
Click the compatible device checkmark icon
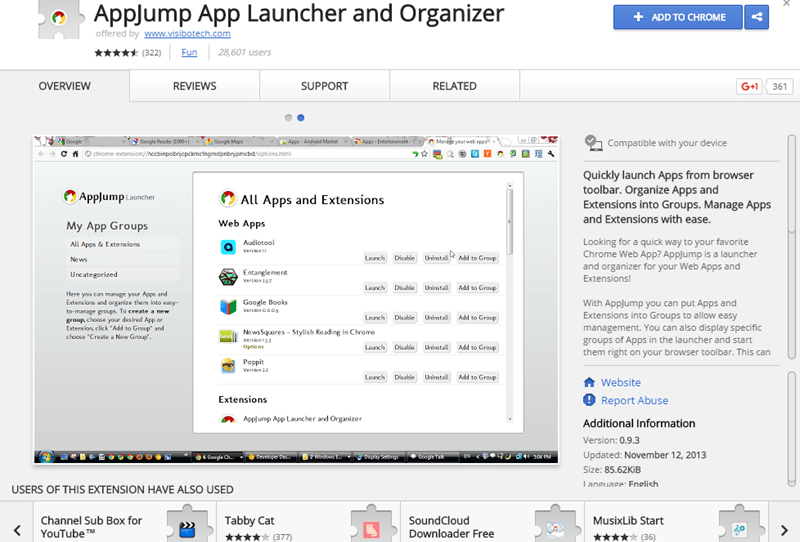[593, 143]
